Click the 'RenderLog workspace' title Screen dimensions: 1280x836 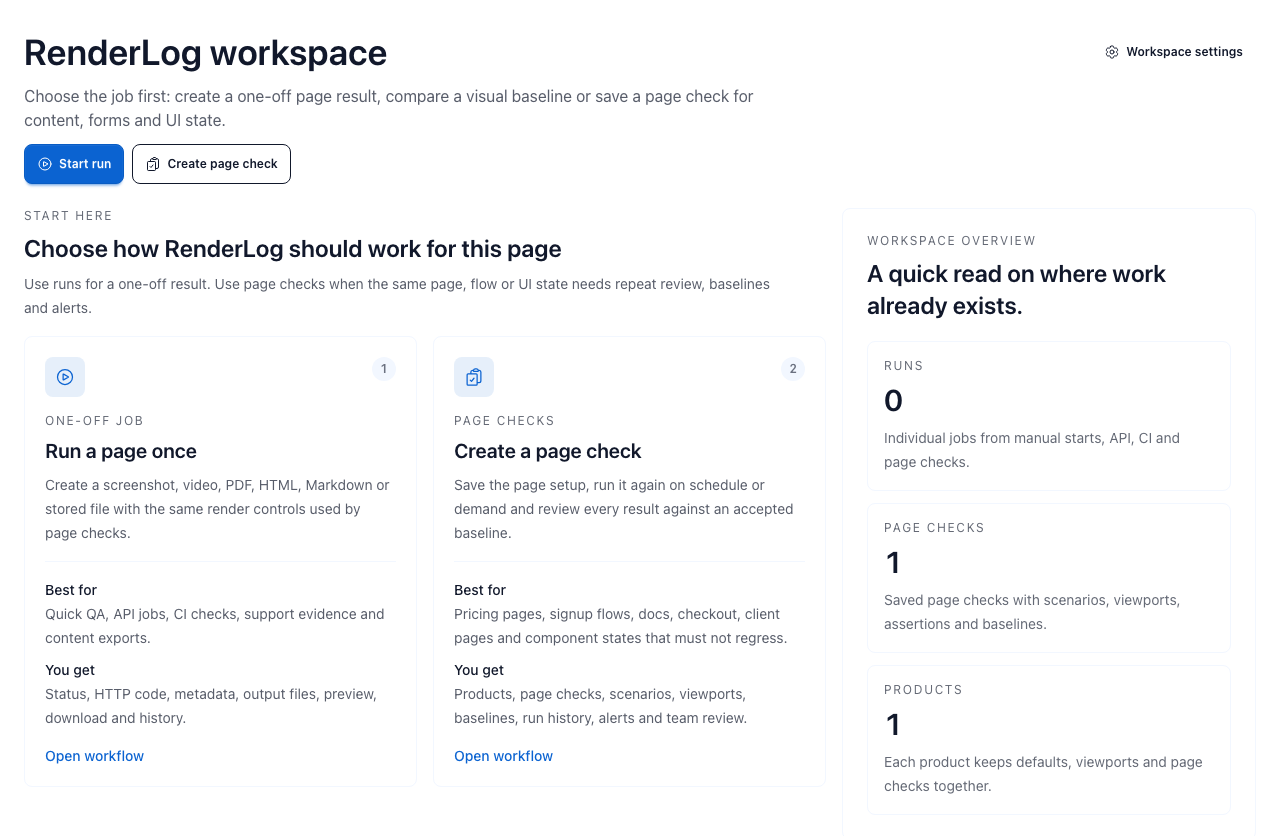coord(205,52)
